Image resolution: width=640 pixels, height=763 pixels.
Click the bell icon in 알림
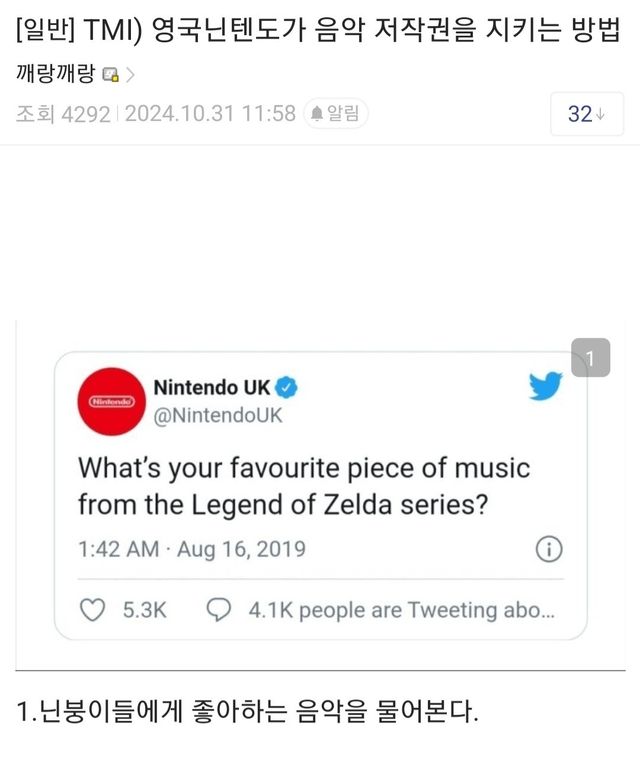coord(316,114)
